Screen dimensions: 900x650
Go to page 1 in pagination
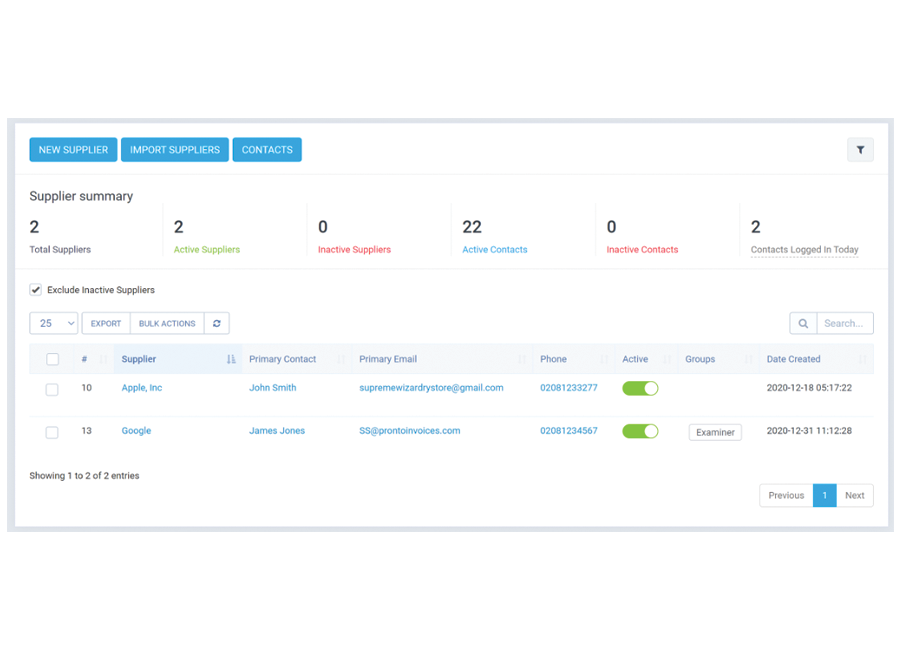pos(824,495)
